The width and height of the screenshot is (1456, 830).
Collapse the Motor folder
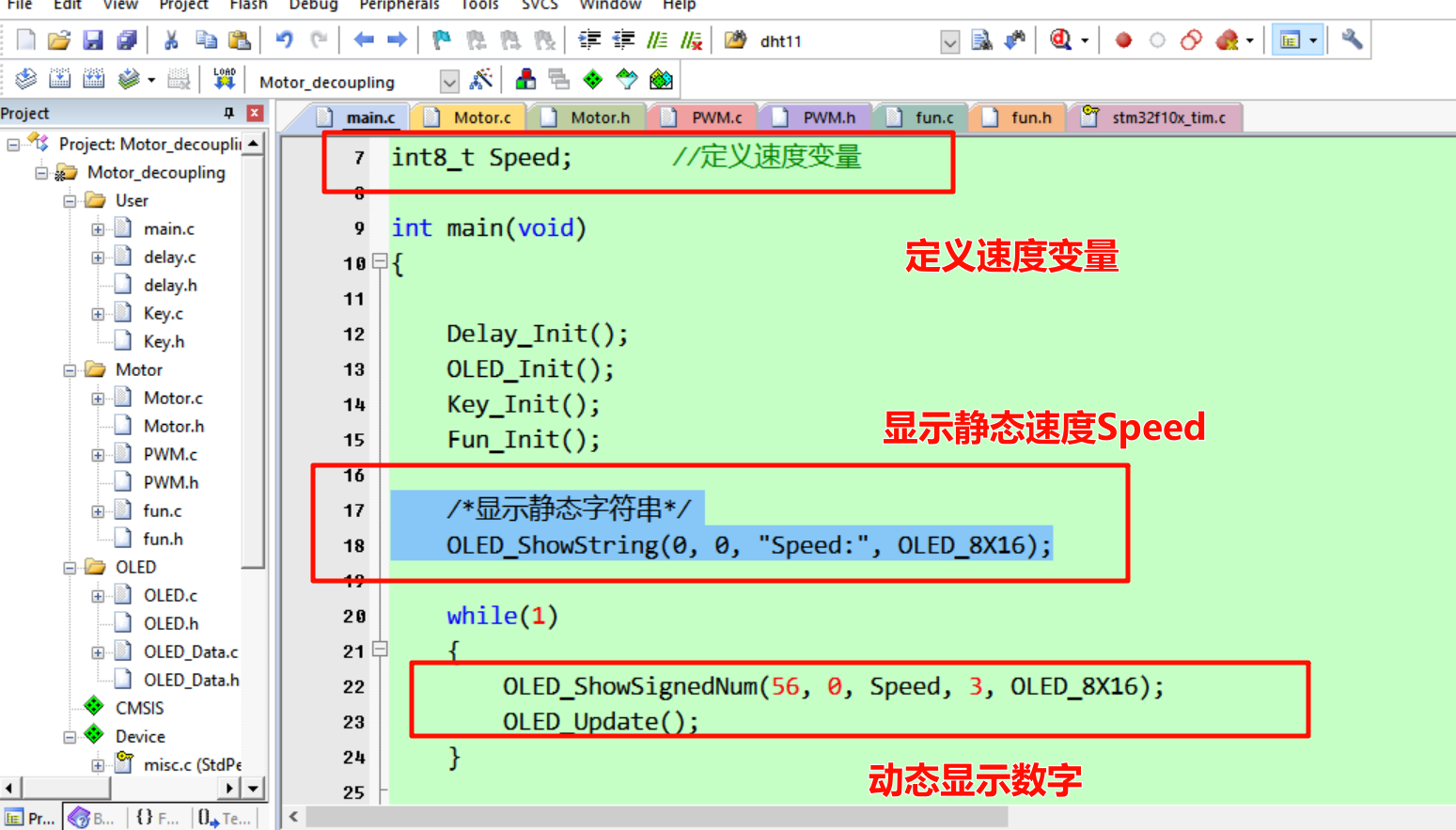pos(70,370)
